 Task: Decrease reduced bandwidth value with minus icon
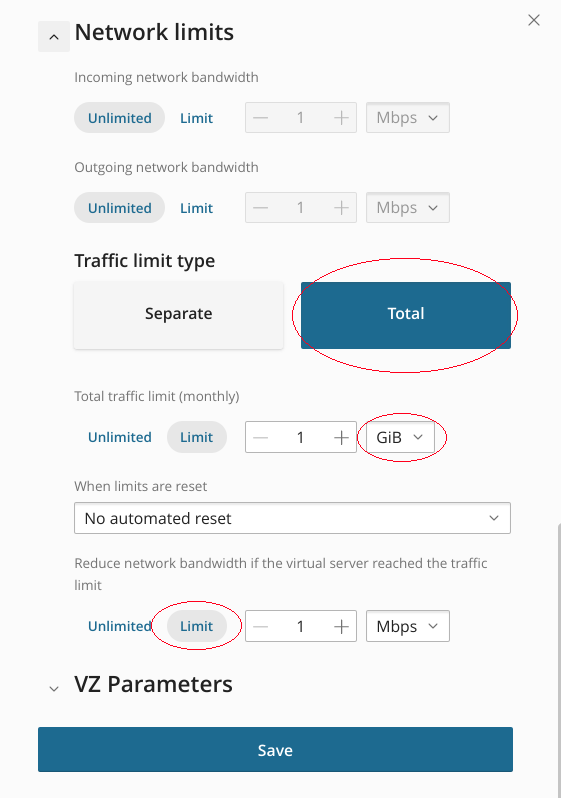click(261, 626)
